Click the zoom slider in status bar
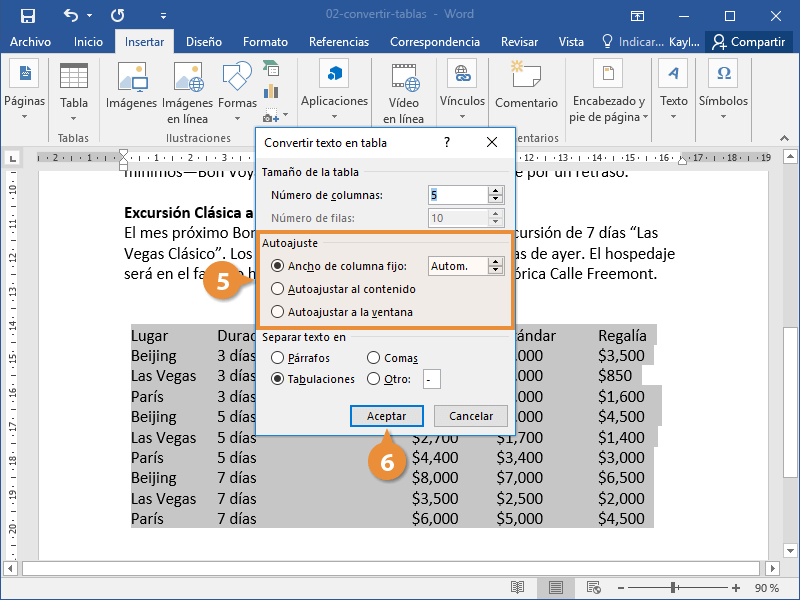The width and height of the screenshot is (800, 600). 675,588
